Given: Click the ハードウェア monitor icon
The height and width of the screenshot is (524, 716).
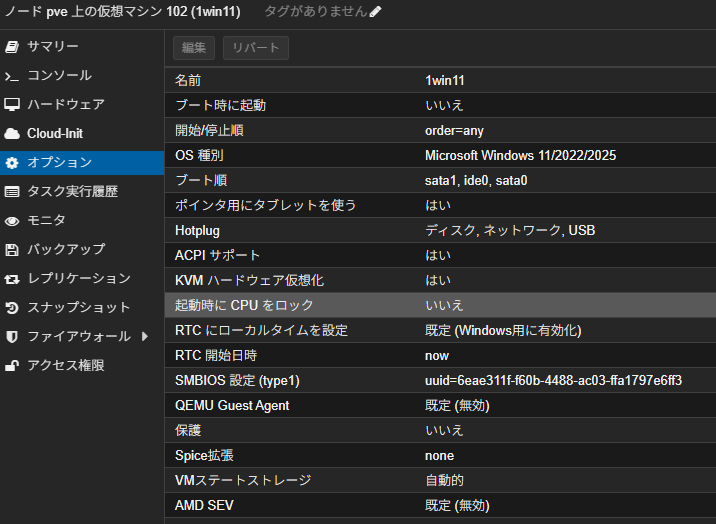Looking at the screenshot, I should coord(12,105).
